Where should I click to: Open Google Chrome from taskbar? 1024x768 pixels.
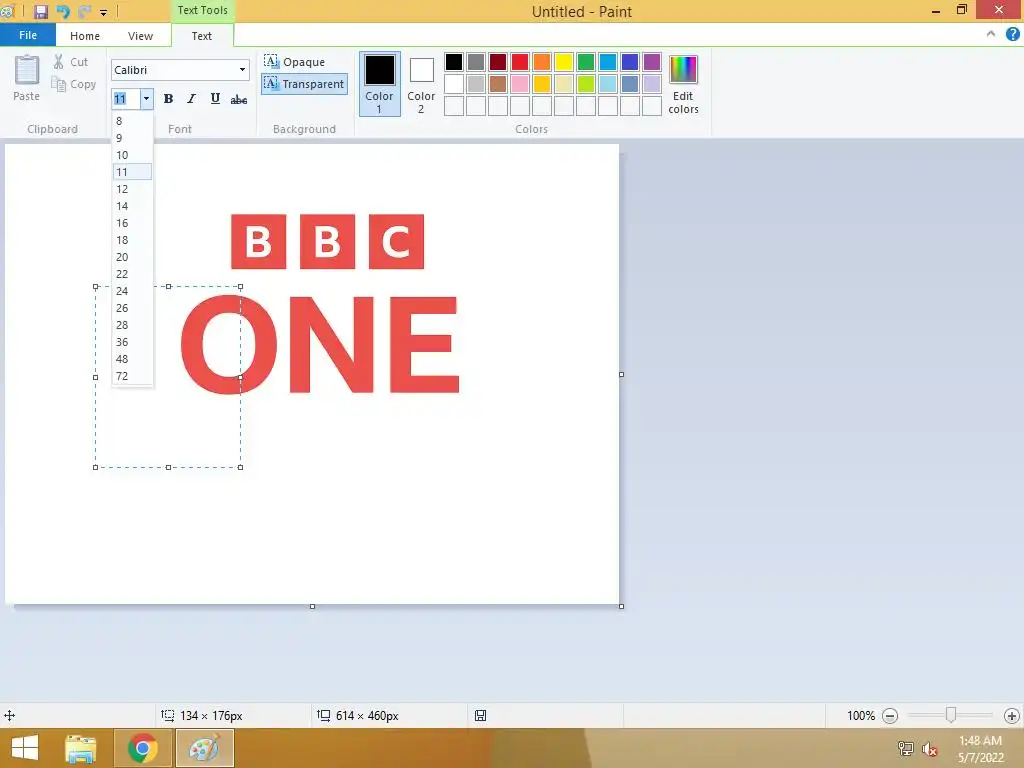(142, 748)
